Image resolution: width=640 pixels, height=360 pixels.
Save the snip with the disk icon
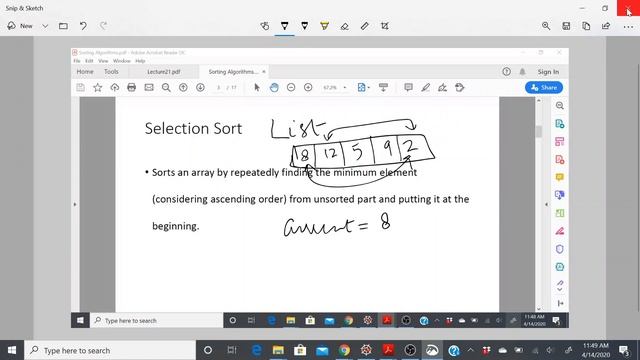tap(566, 26)
